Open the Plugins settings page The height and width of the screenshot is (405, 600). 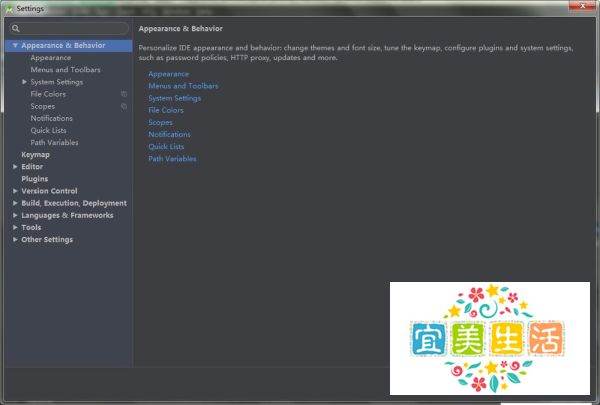point(35,179)
